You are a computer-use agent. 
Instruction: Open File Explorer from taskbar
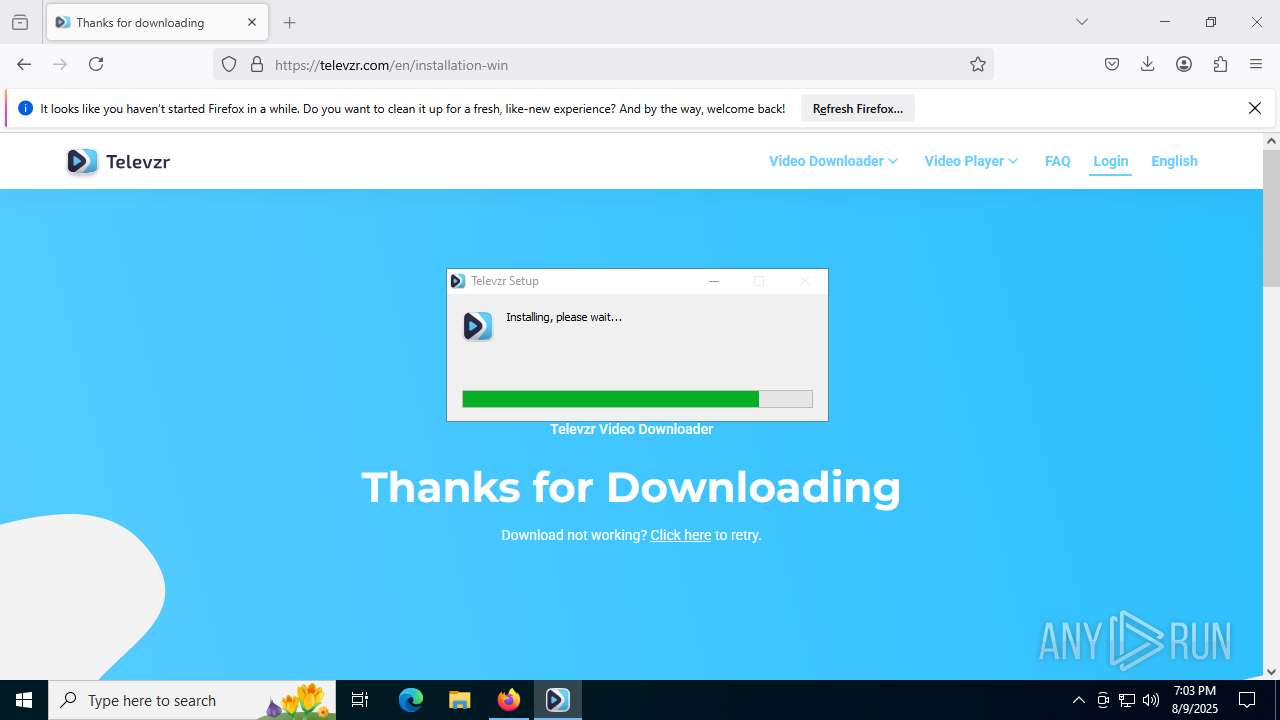pyautogui.click(x=459, y=700)
